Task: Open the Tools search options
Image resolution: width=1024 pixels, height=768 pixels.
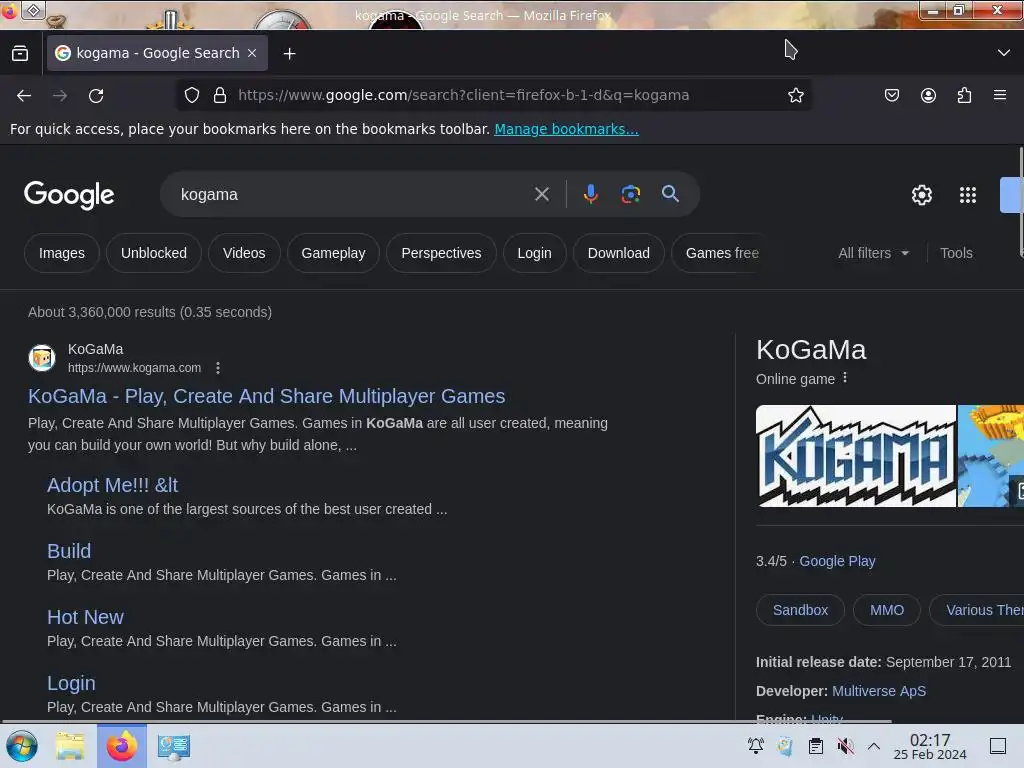Action: [956, 253]
